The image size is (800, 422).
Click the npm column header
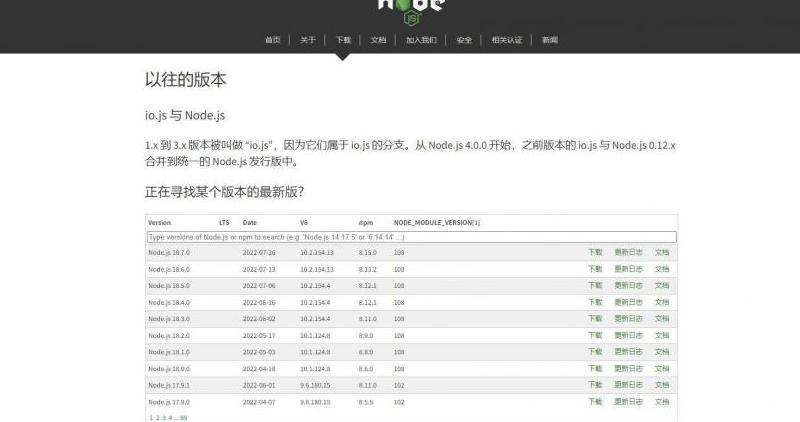pyautogui.click(x=366, y=222)
